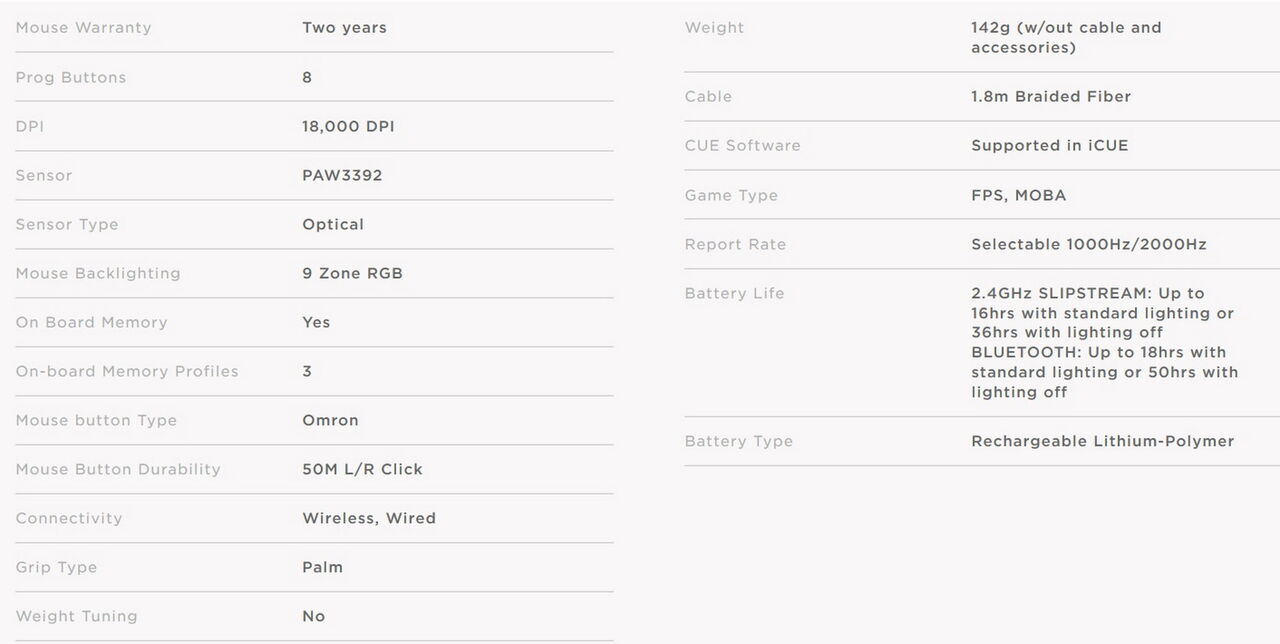1280x644 pixels.
Task: Click the Mouse Warranty label
Action: pyautogui.click(x=83, y=28)
